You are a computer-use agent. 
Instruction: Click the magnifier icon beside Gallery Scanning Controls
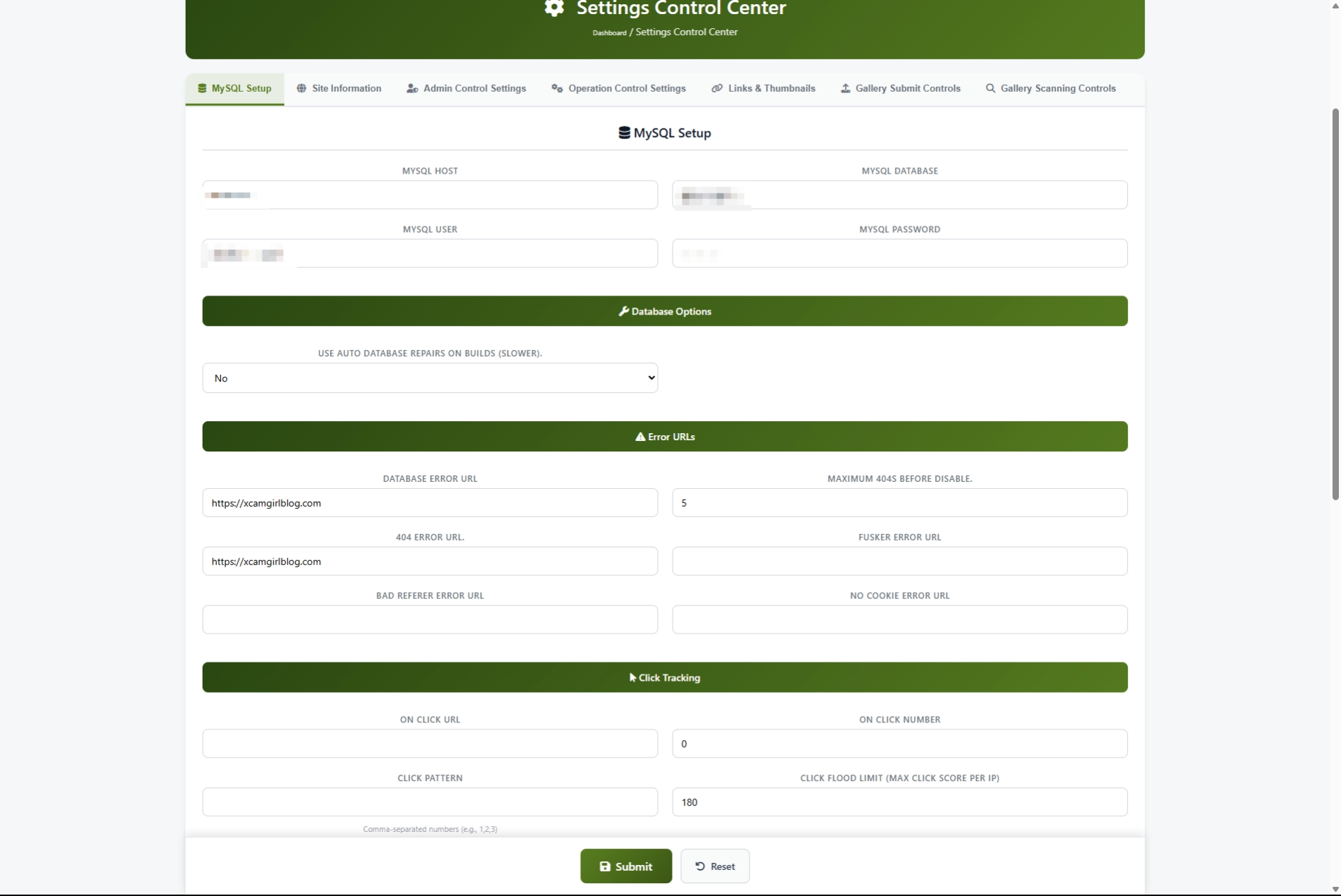[990, 89]
